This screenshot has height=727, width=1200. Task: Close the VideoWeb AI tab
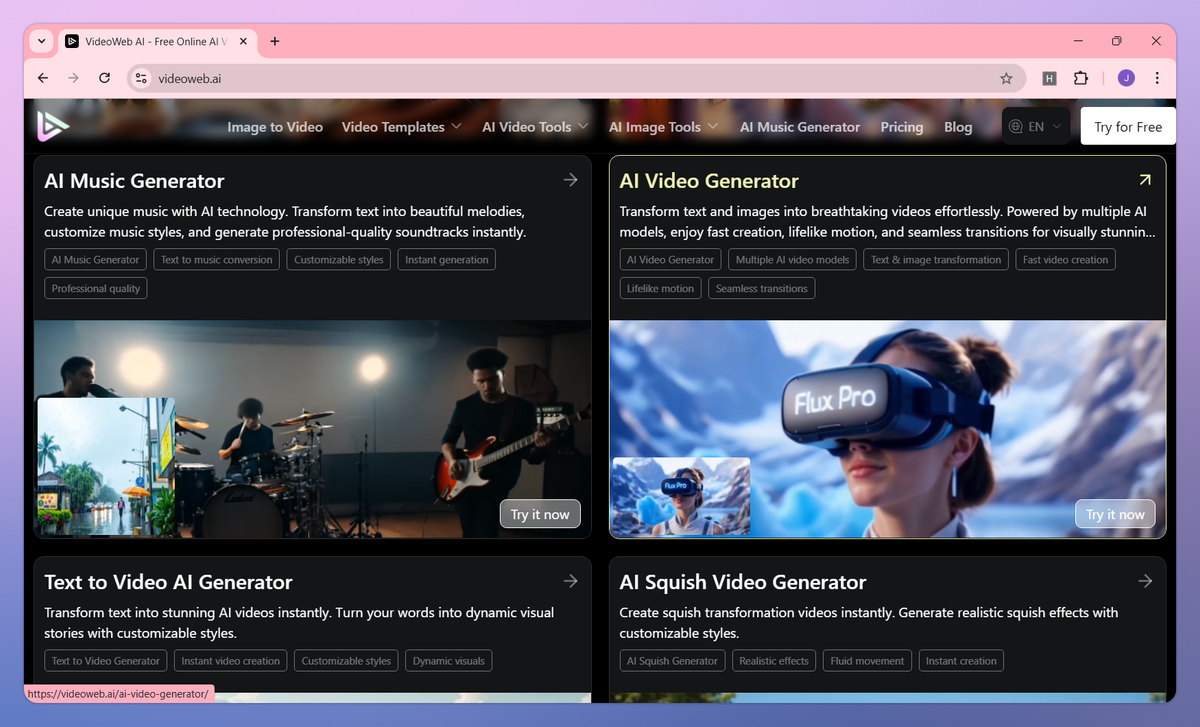coord(242,41)
